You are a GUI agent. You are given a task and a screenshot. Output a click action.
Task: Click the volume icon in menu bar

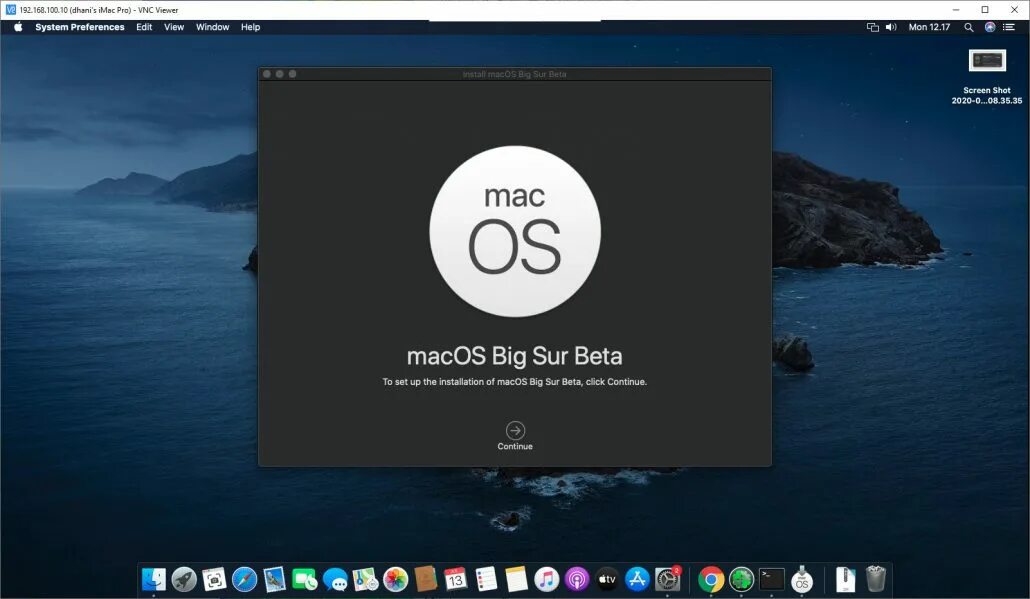[x=891, y=27]
